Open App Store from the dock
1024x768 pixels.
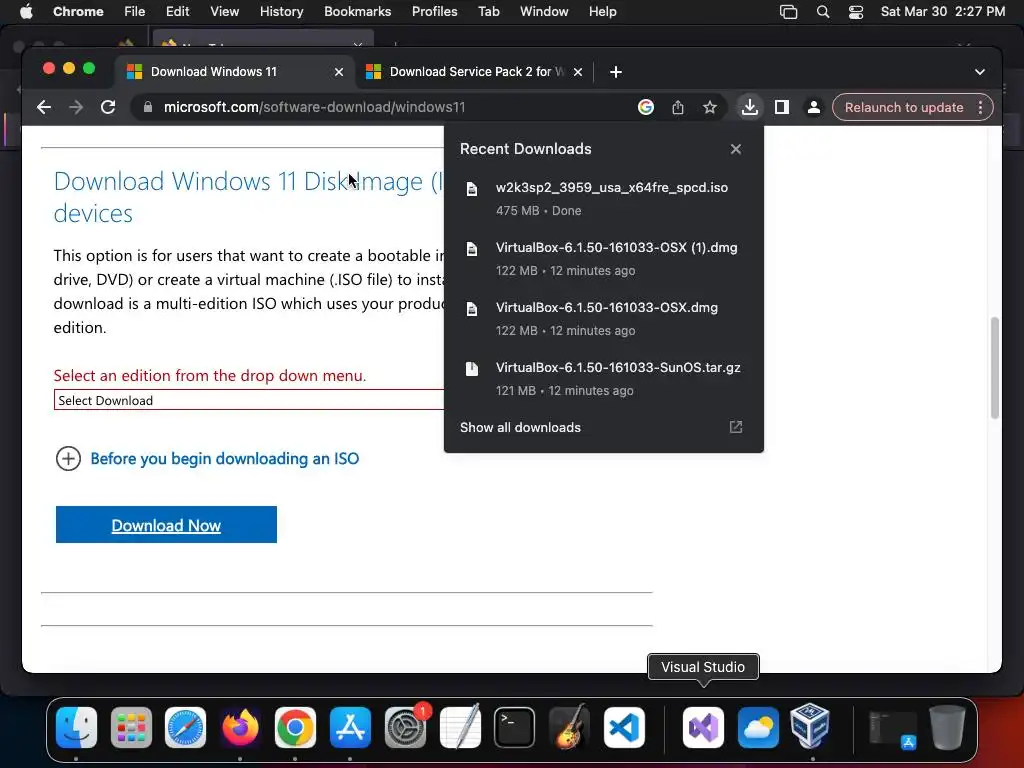[350, 727]
